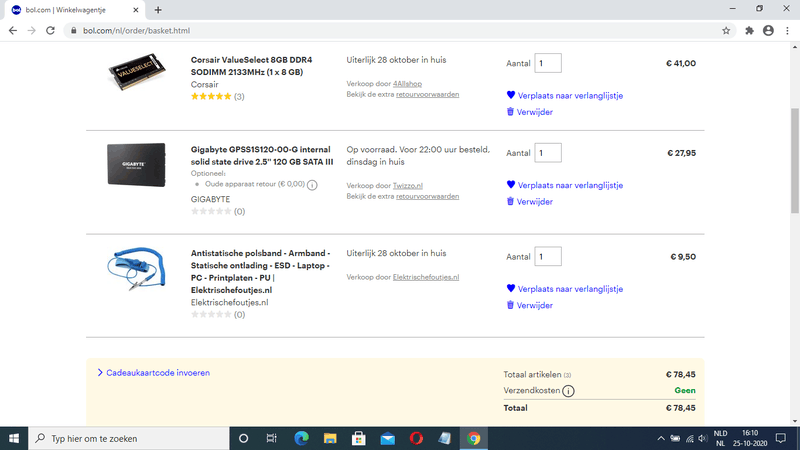Show info about Verzendkosten
This screenshot has height=450, width=800.
tap(568, 391)
